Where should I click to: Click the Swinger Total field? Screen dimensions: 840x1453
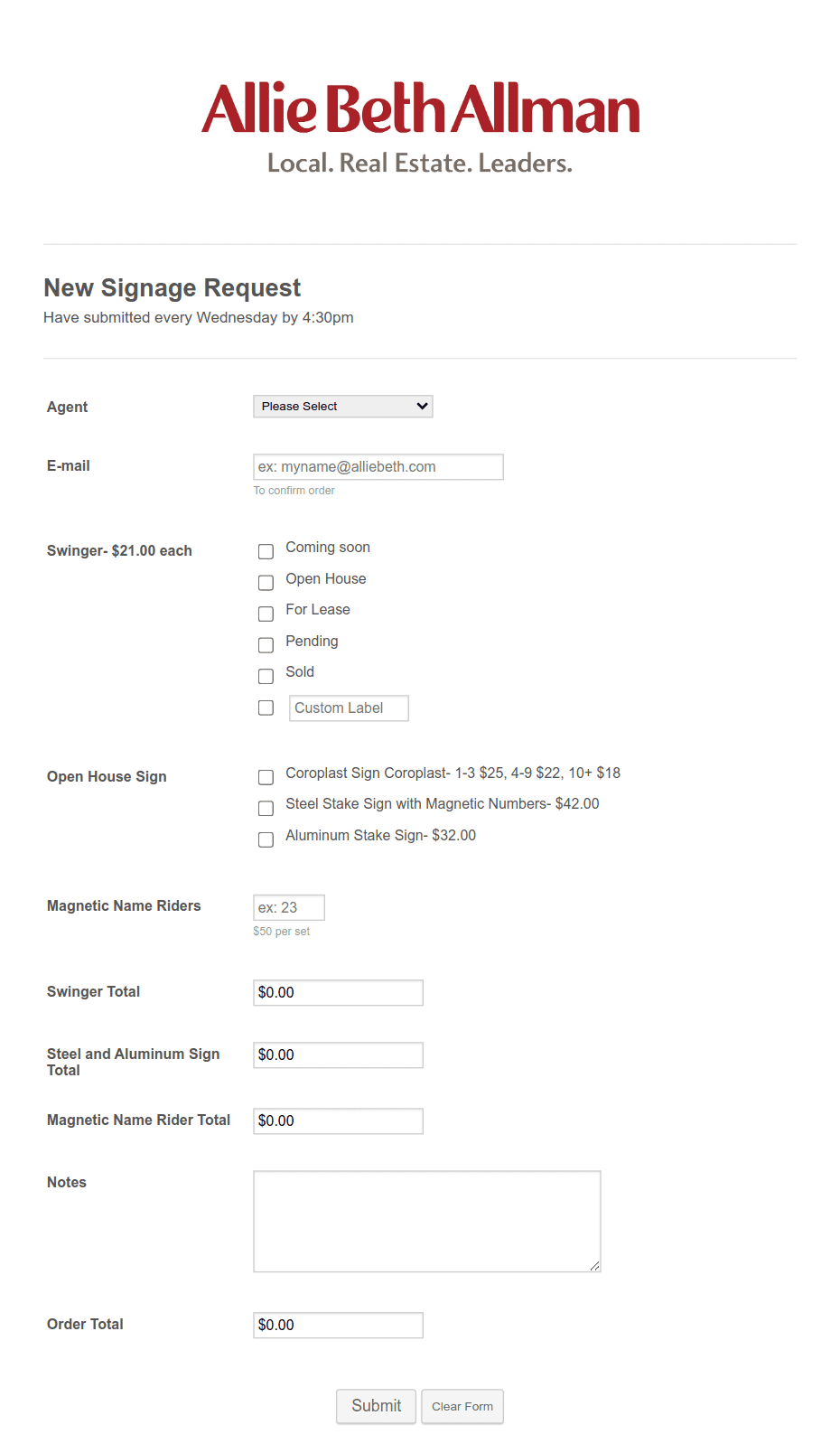[x=338, y=993]
